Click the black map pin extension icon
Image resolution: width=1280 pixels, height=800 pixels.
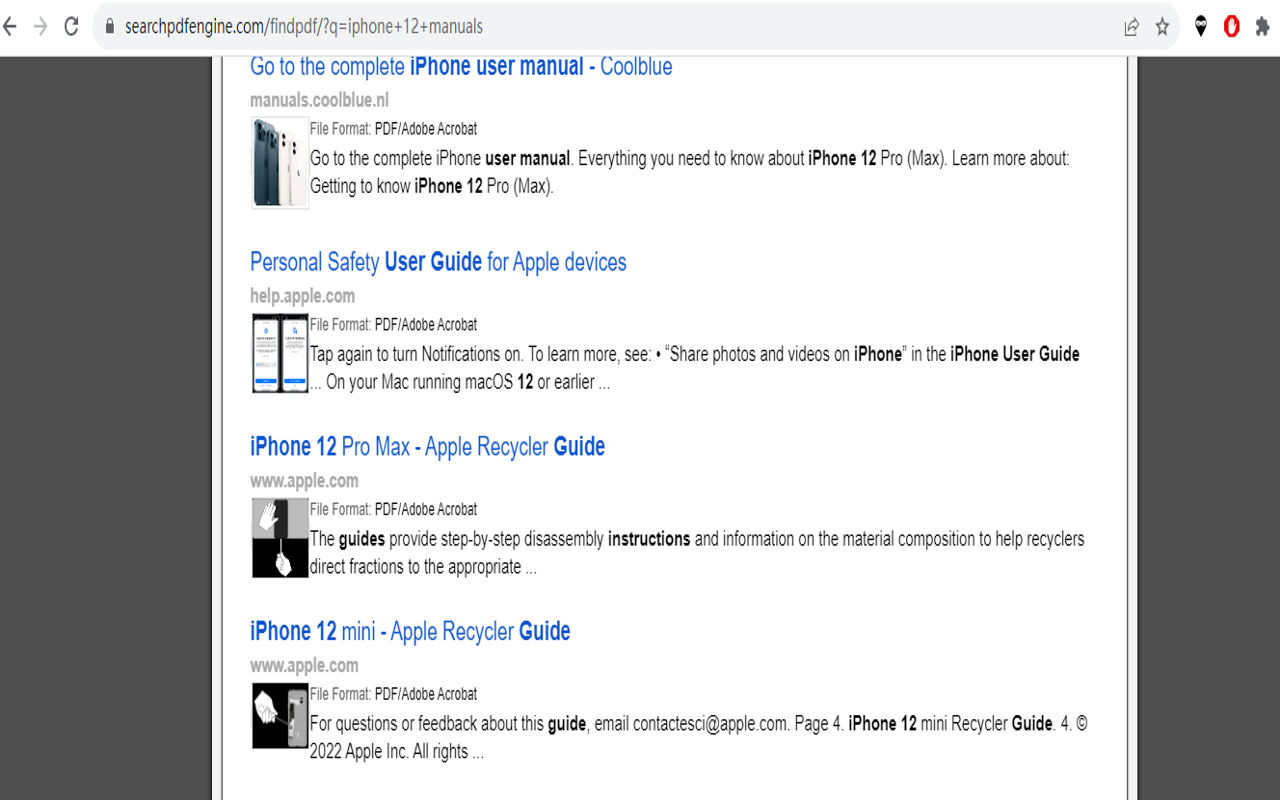(1201, 27)
